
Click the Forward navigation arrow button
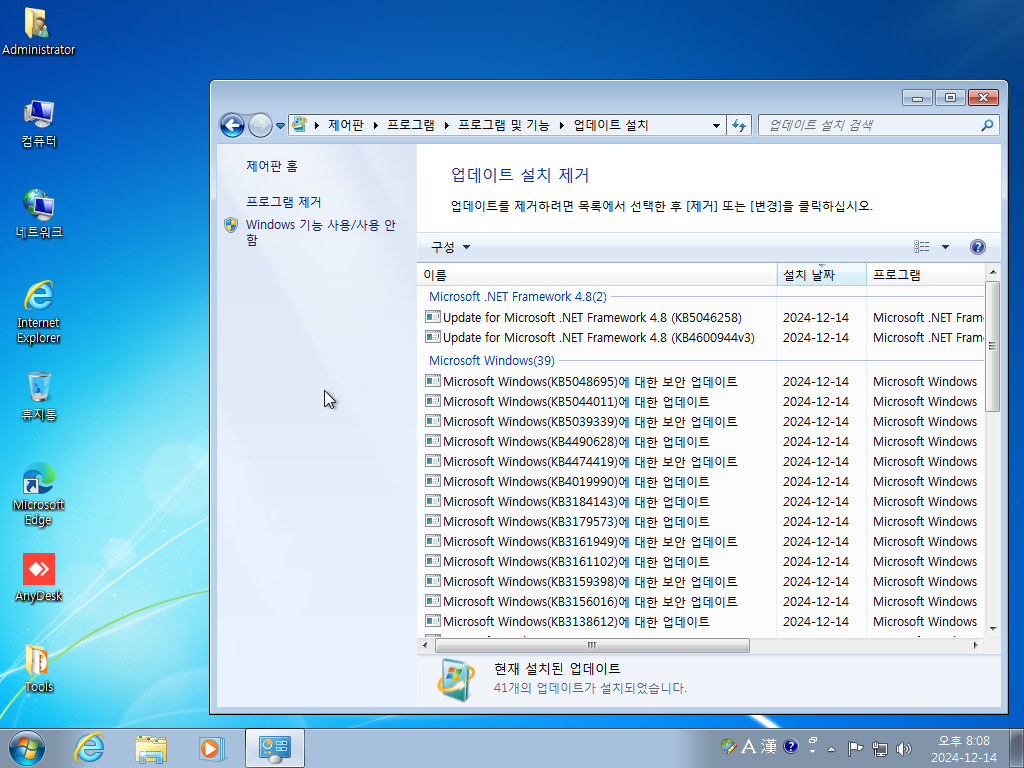260,125
